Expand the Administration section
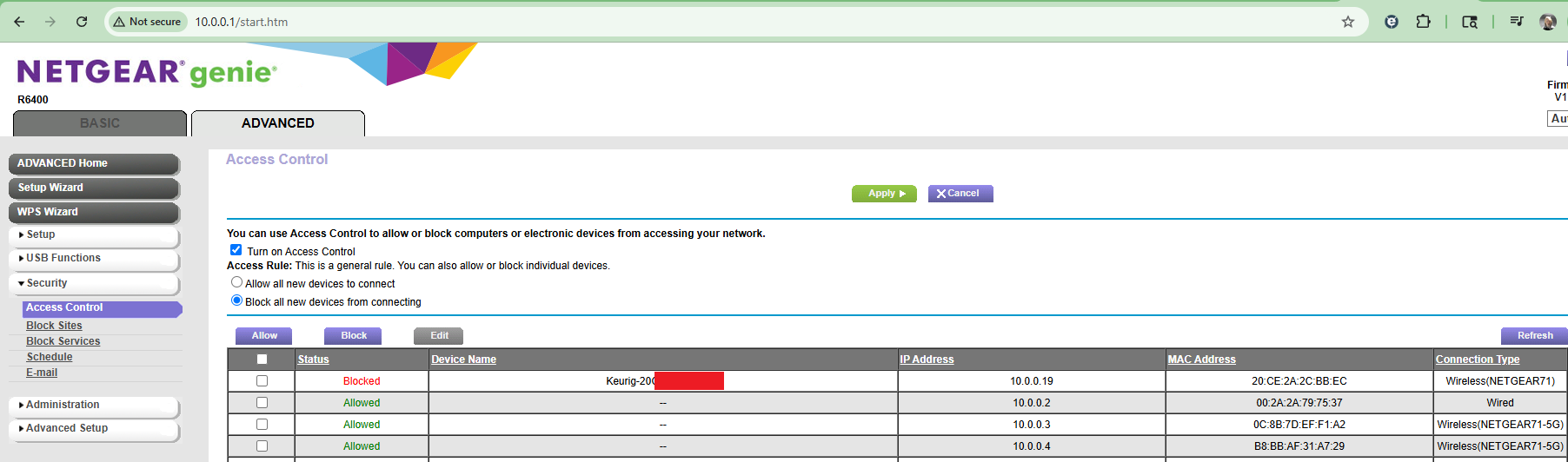The height and width of the screenshot is (462, 1568). tap(94, 406)
